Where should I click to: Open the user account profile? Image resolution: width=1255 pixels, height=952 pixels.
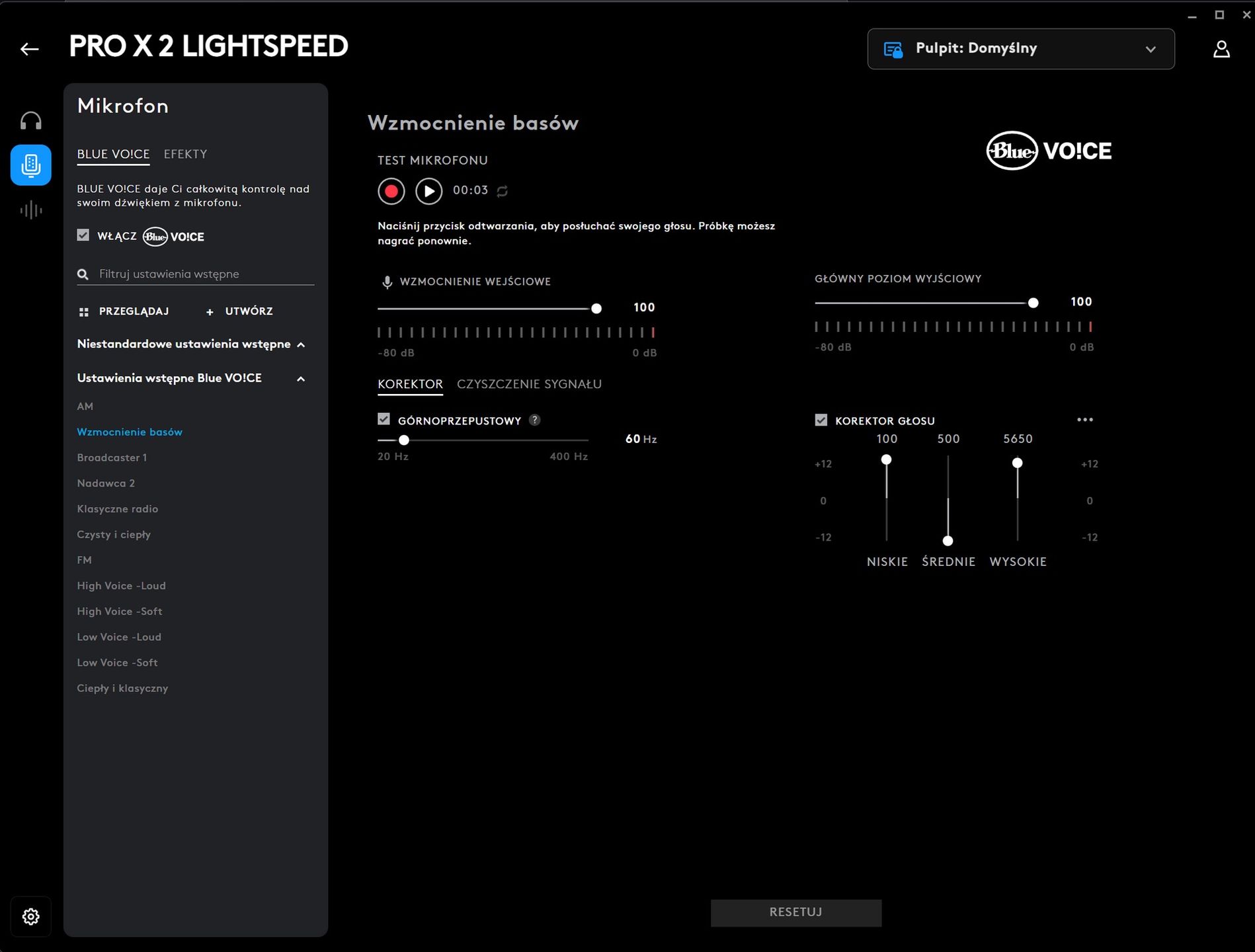1221,49
